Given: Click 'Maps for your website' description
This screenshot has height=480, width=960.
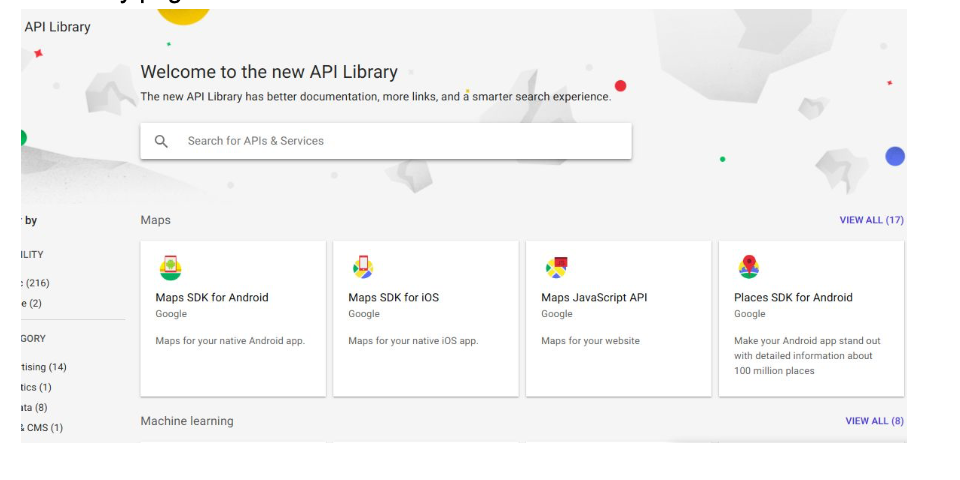Looking at the screenshot, I should point(590,341).
